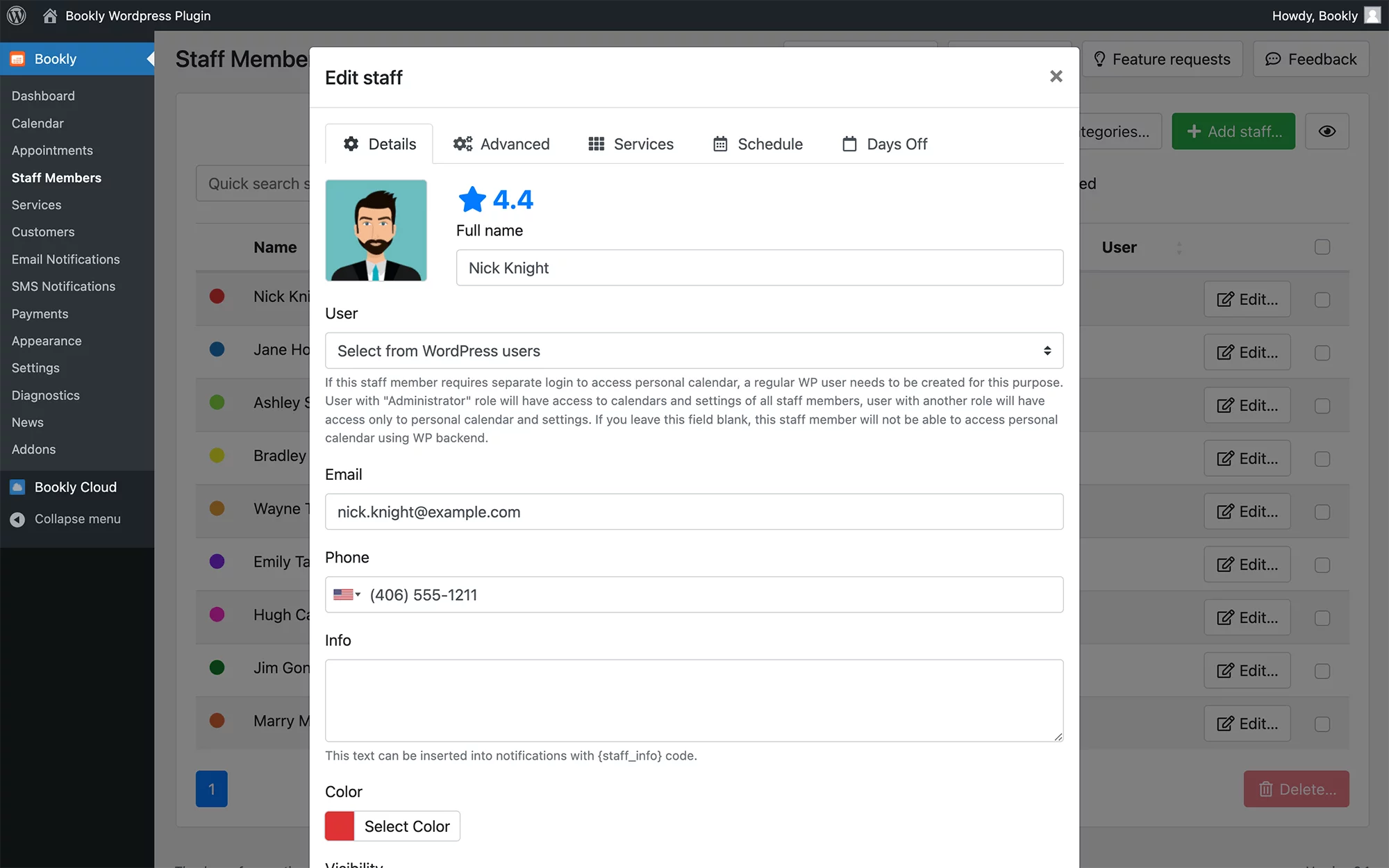Switch to the Services tab
Viewport: 1389px width, 868px height.
(x=631, y=144)
